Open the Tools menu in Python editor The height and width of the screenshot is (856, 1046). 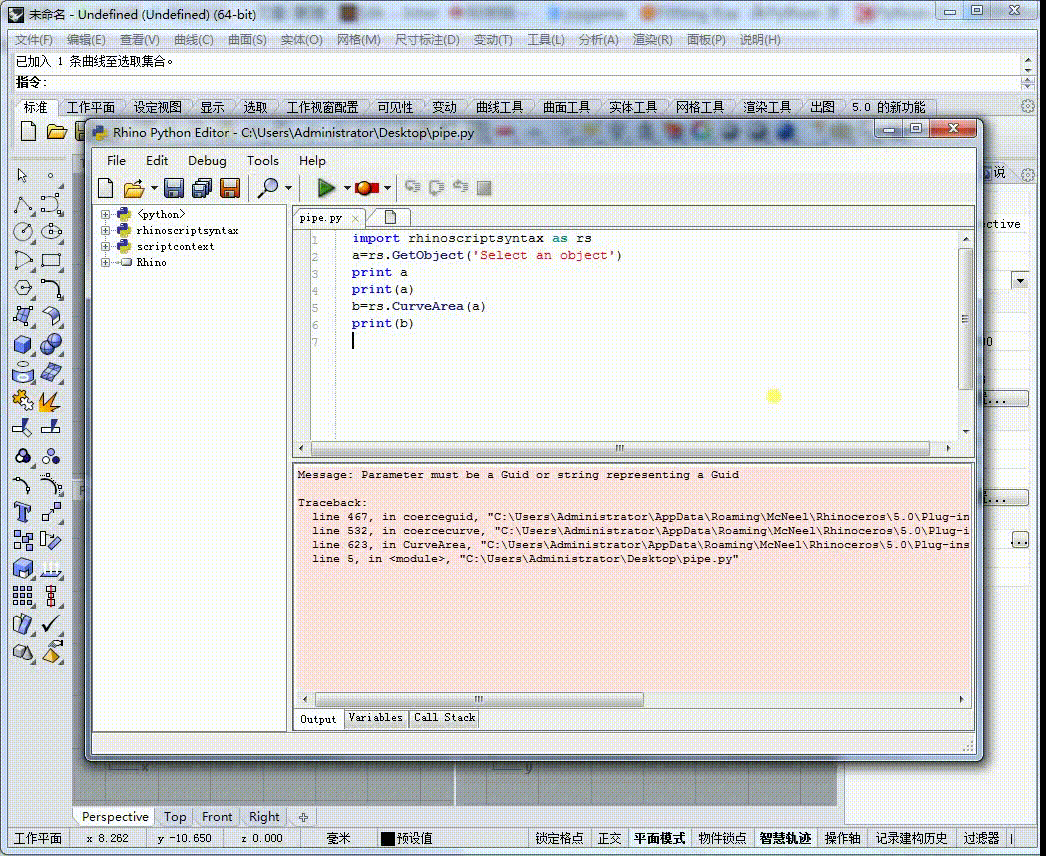pyautogui.click(x=263, y=161)
